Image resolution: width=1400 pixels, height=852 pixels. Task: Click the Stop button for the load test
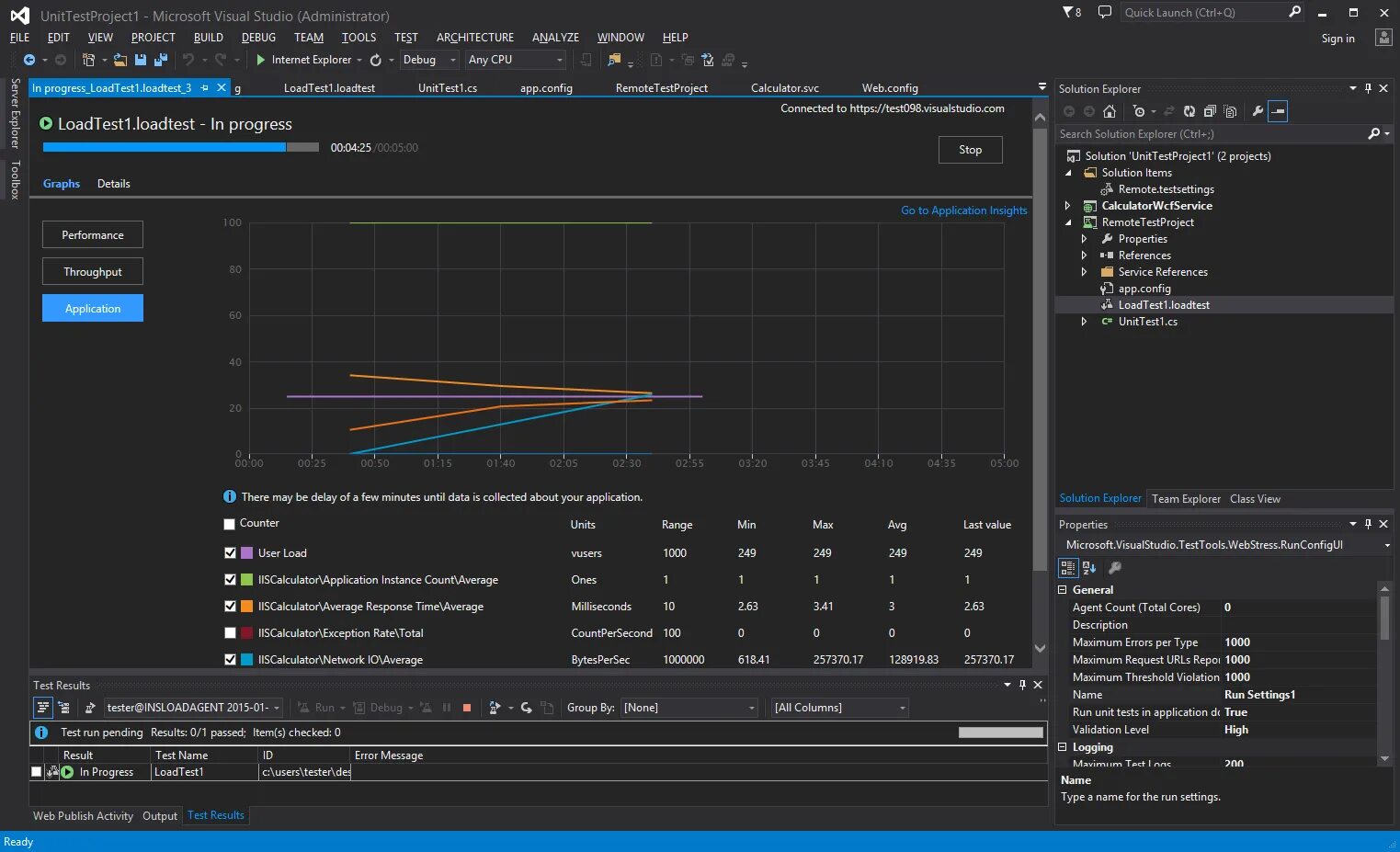pos(970,149)
